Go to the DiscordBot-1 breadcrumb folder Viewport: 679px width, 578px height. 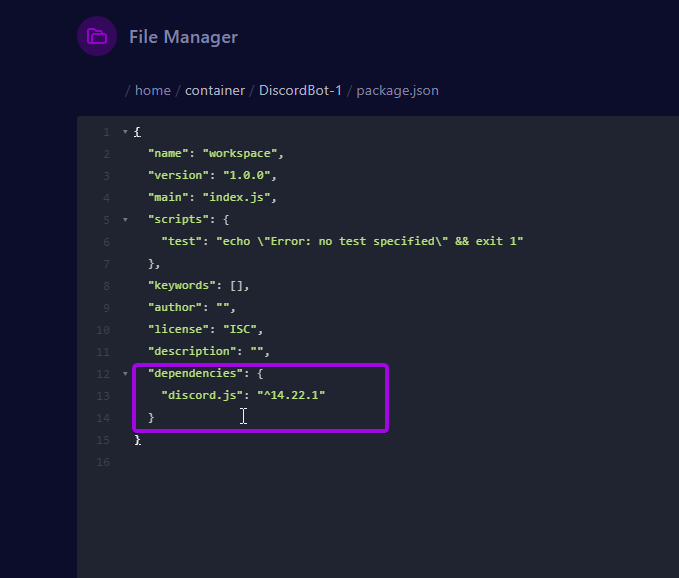tap(300, 90)
